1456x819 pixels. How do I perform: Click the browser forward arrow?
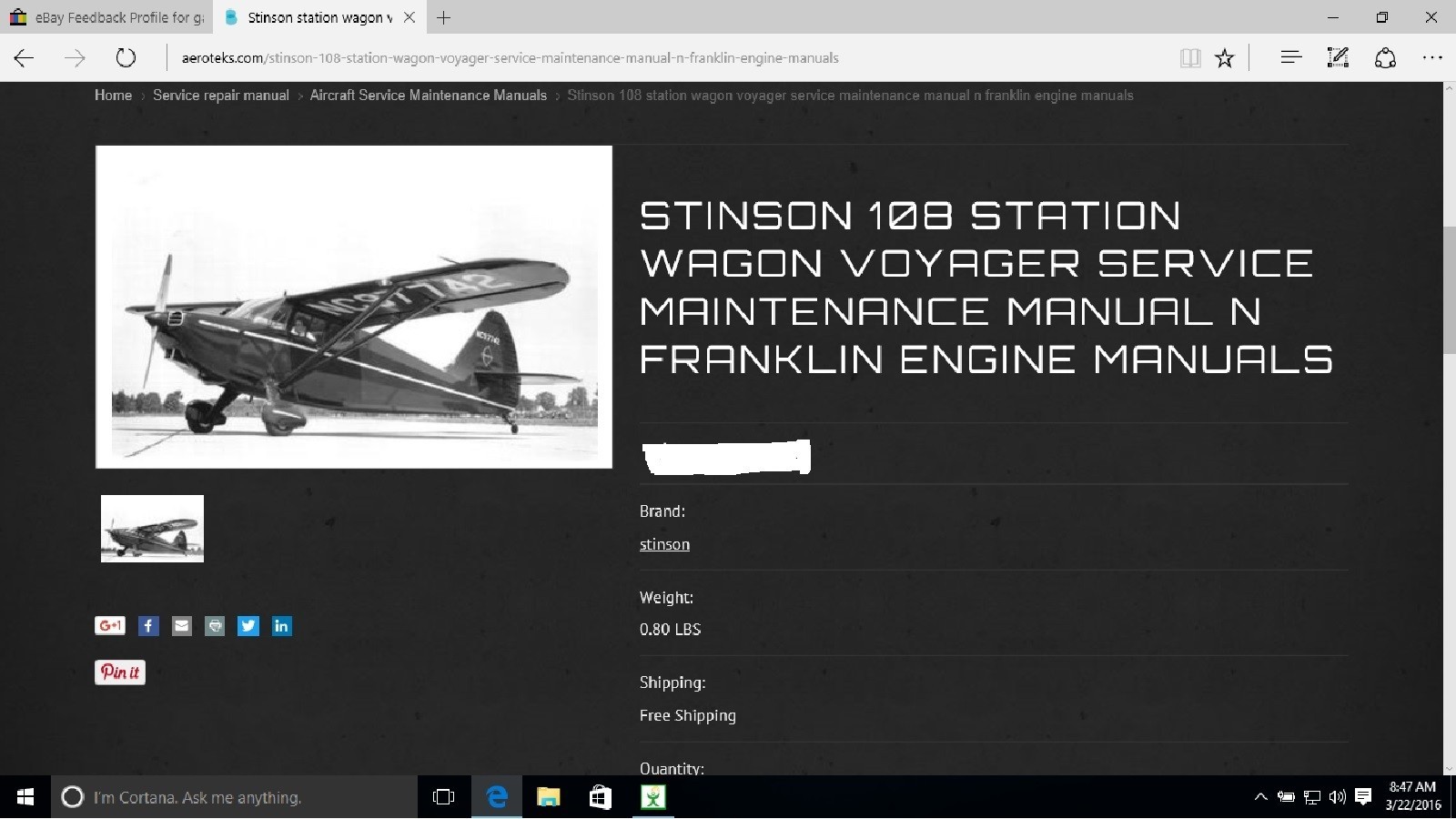tap(75, 58)
